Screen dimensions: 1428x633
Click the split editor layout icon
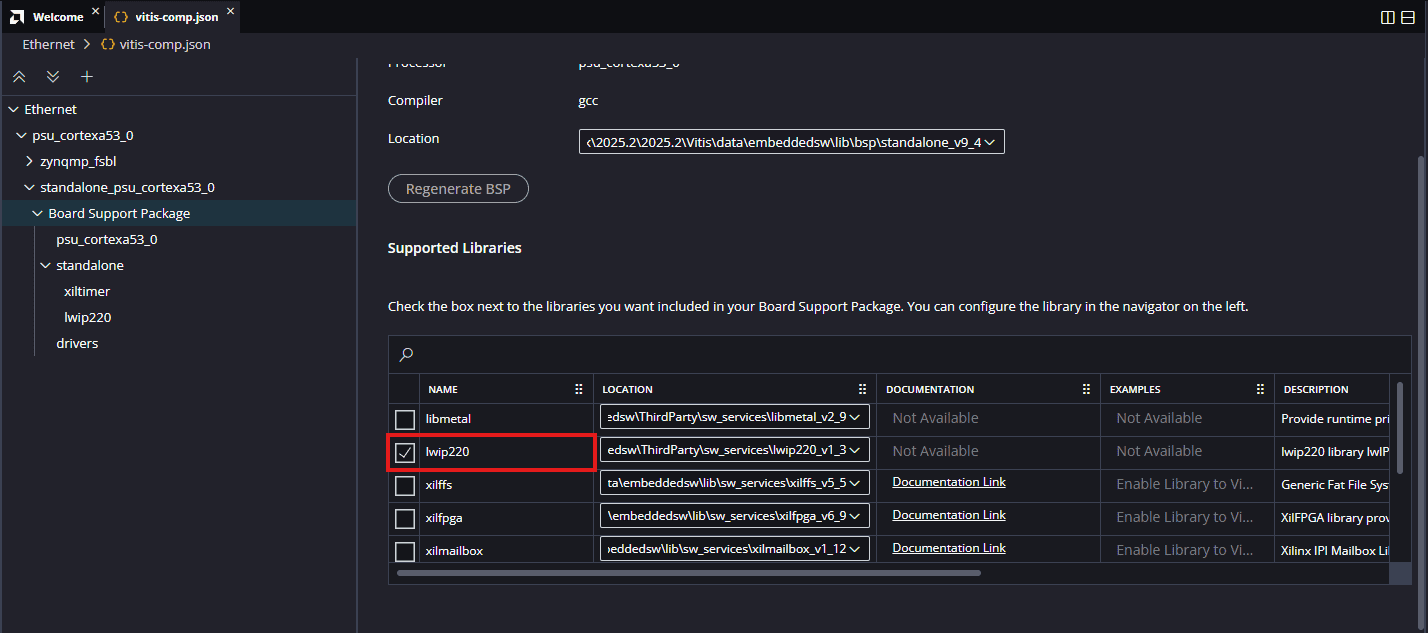1388,17
